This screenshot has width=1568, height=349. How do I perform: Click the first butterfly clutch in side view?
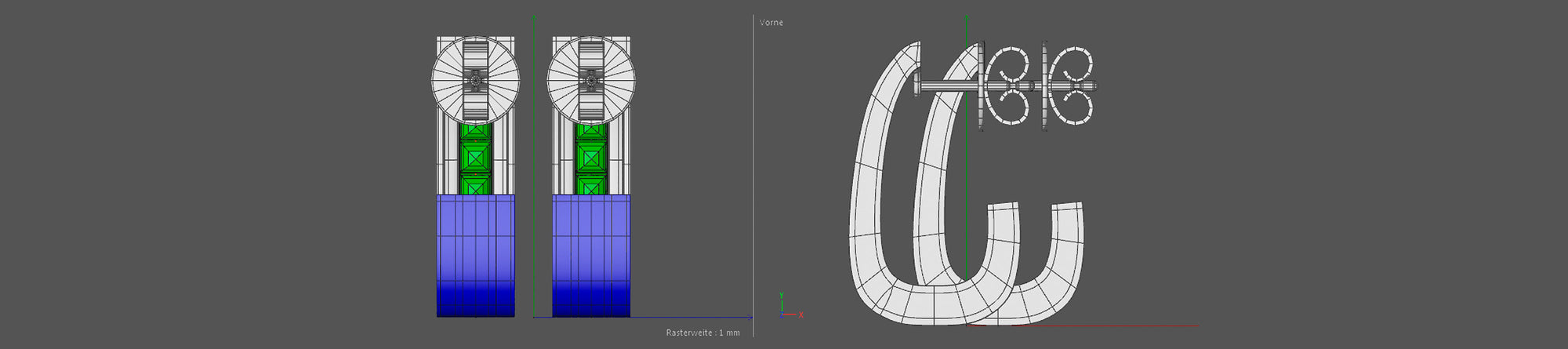coord(1007,85)
